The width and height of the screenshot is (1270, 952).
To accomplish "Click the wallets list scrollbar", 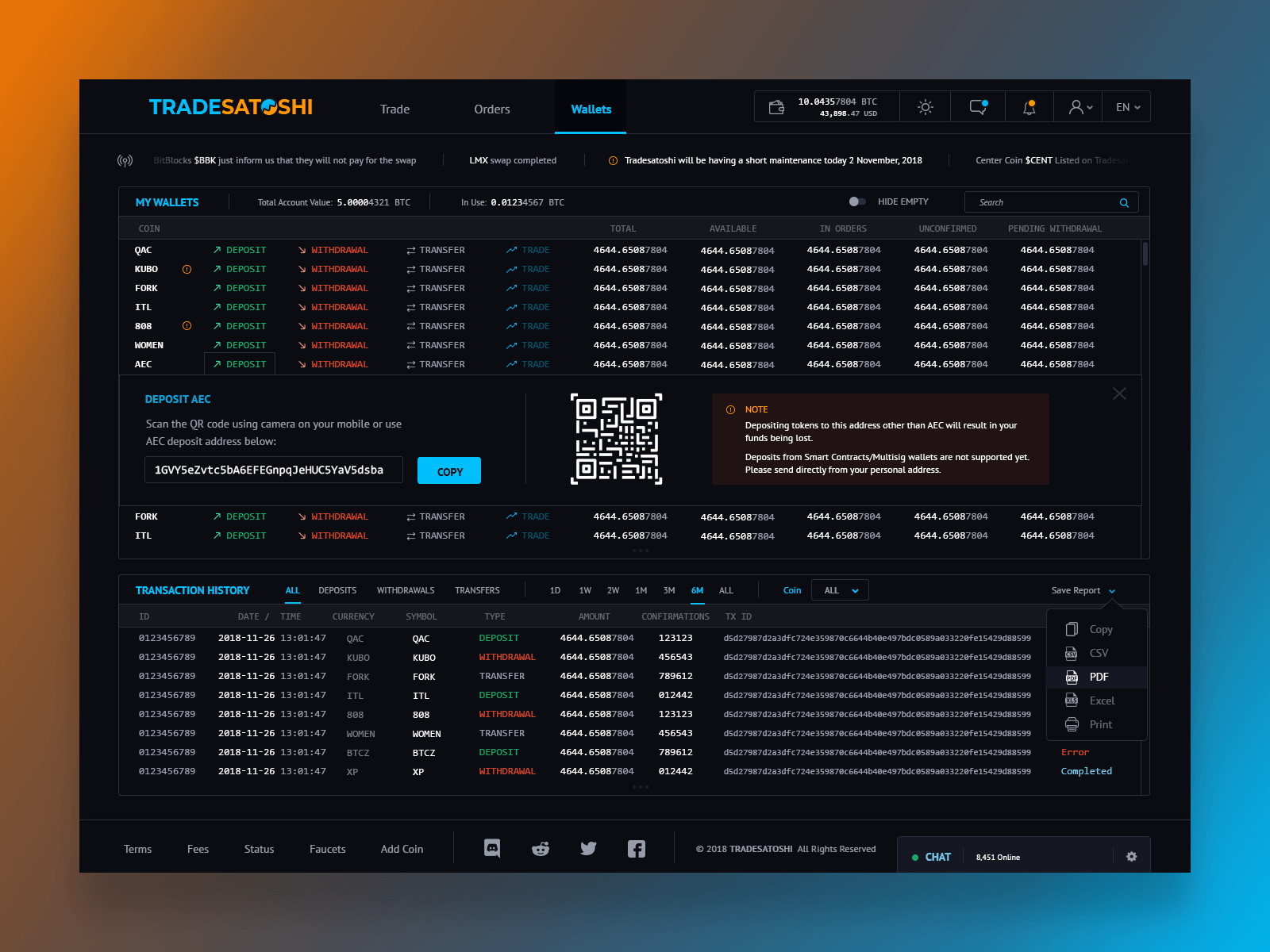I will pyautogui.click(x=1145, y=254).
